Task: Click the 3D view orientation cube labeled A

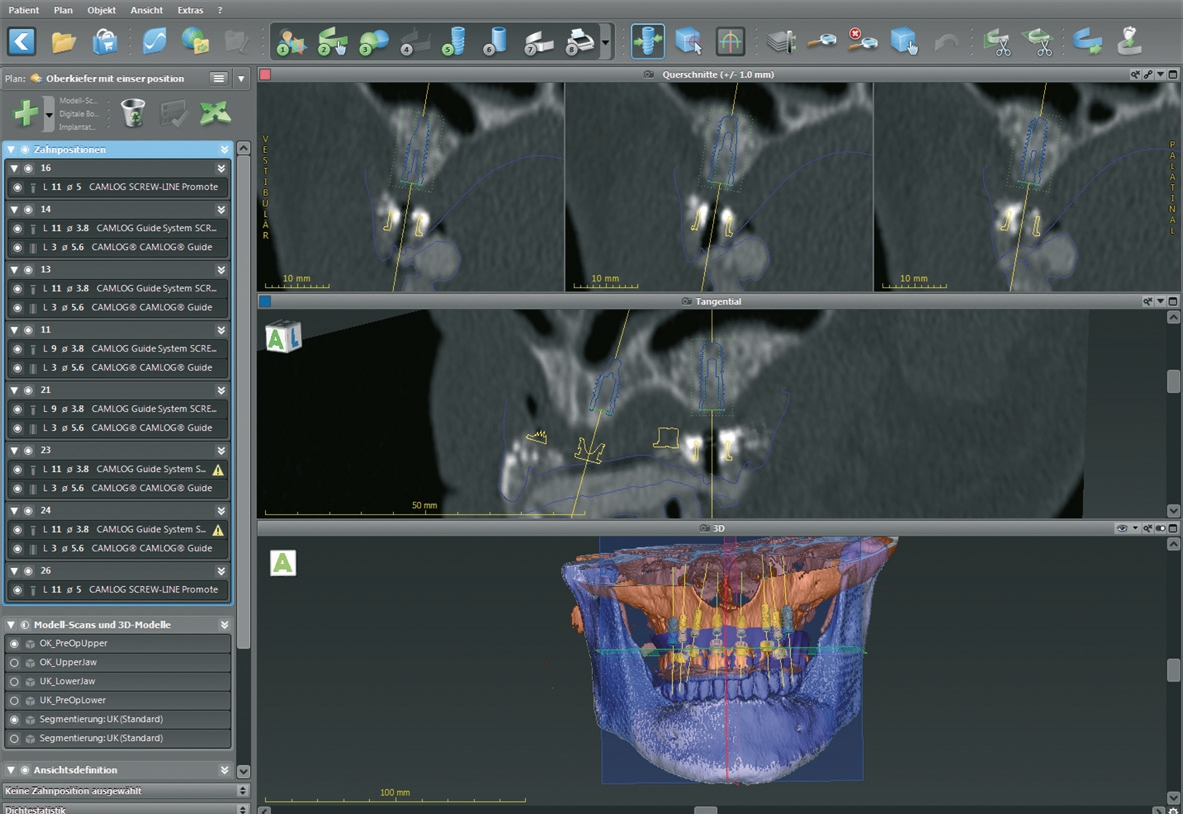Action: [x=283, y=563]
